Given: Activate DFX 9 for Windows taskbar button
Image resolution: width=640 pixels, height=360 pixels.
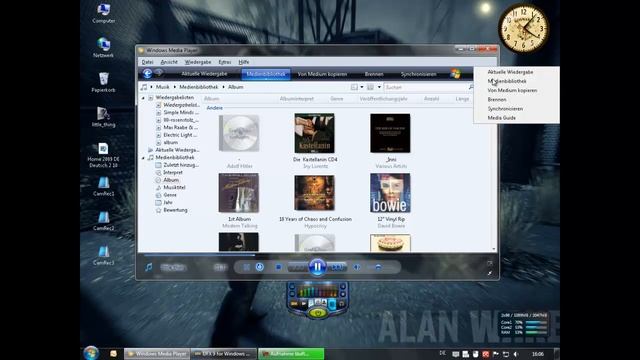Looking at the screenshot, I should click(x=224, y=354).
